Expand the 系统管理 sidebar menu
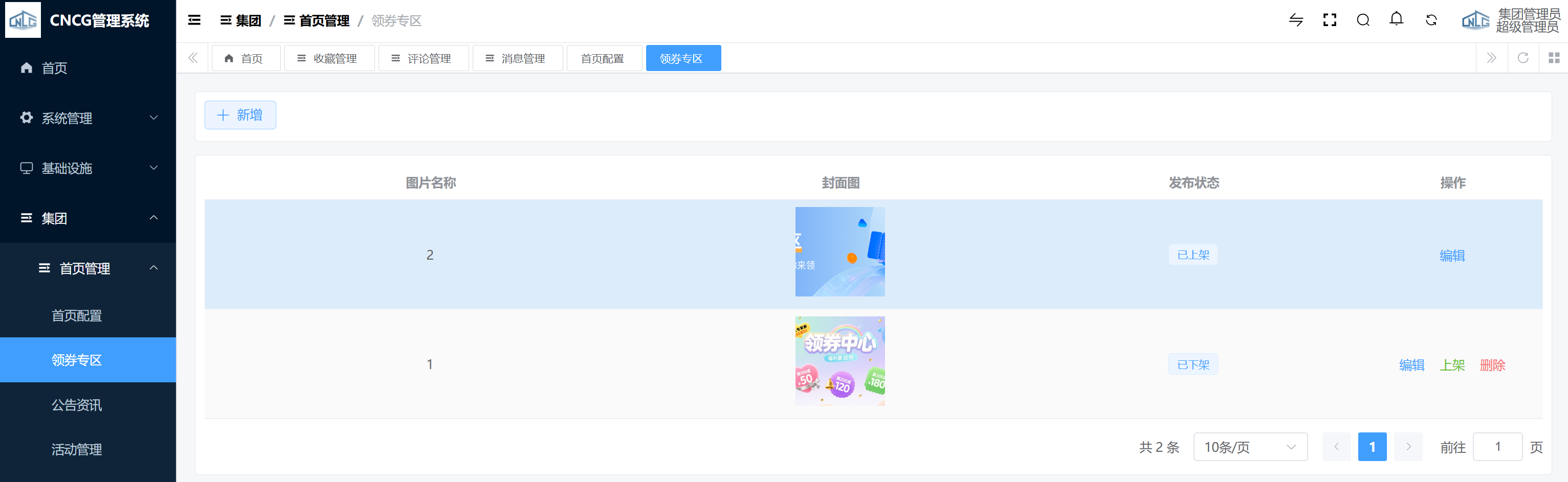Screen dimensions: 1568x482 click(87, 118)
